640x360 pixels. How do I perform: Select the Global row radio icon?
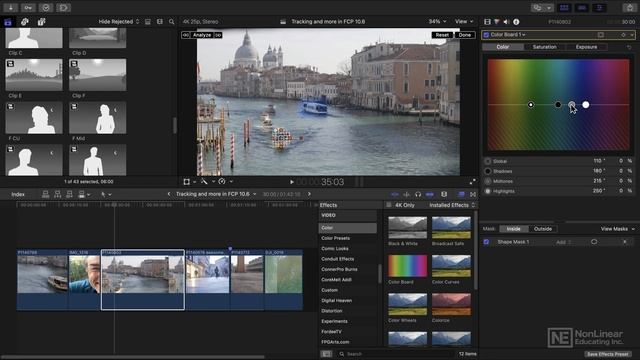click(x=488, y=161)
